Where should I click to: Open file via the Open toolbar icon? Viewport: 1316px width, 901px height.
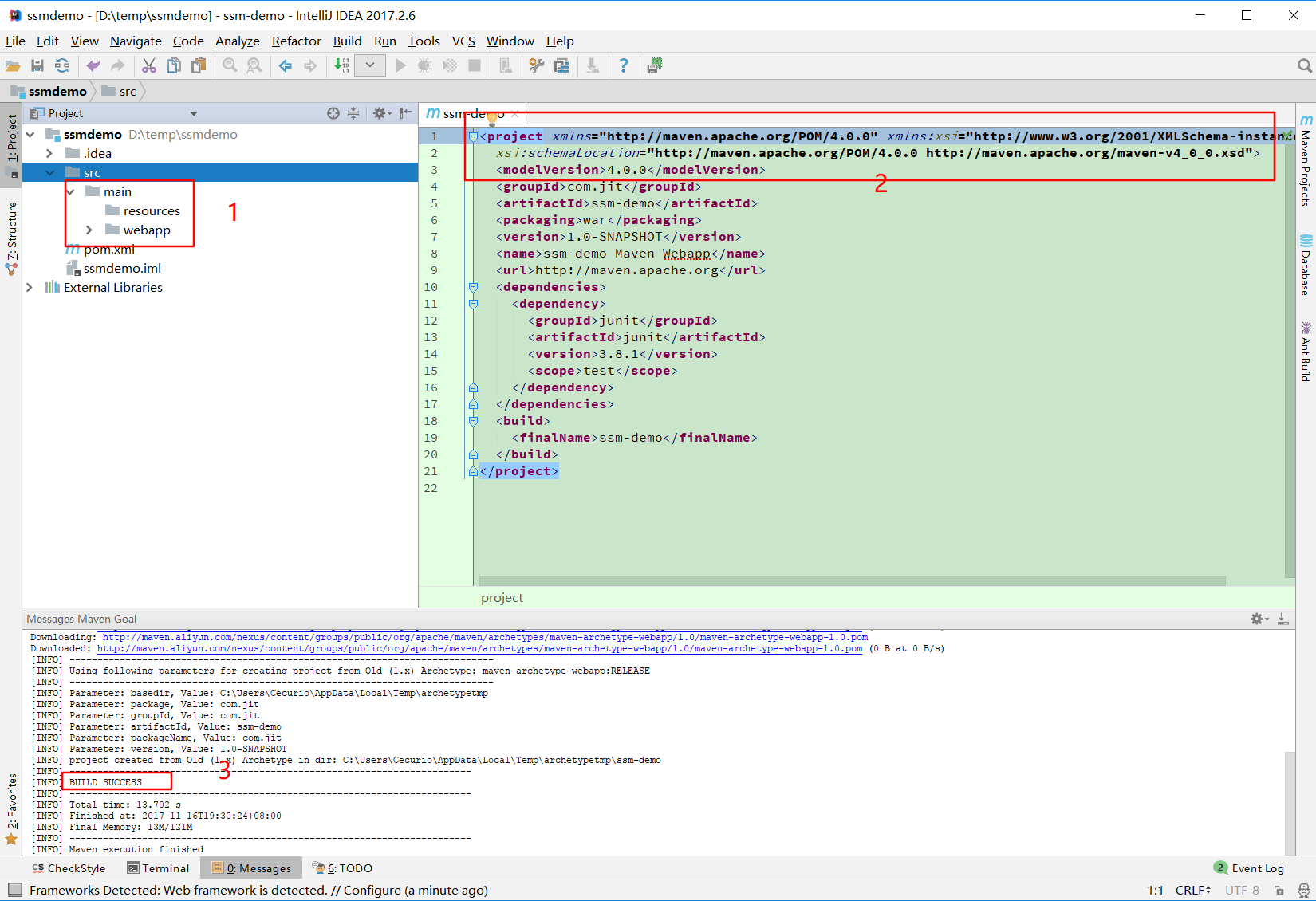(13, 66)
